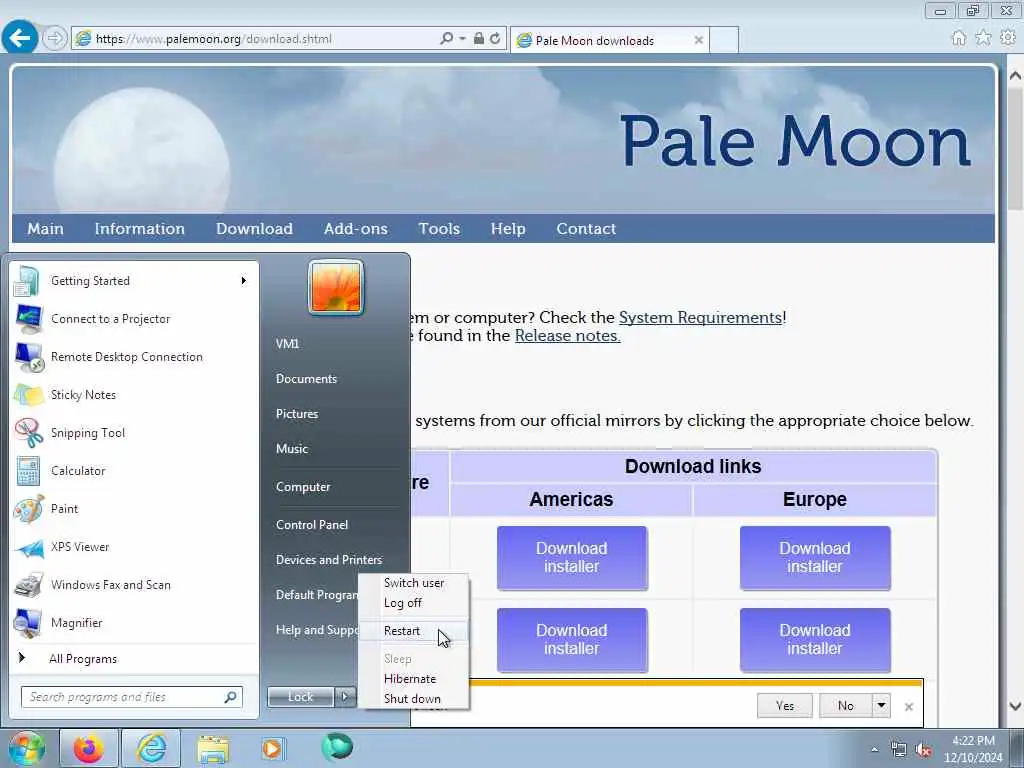The height and width of the screenshot is (768, 1024).
Task: Open the Contact page link
Action: coord(586,229)
